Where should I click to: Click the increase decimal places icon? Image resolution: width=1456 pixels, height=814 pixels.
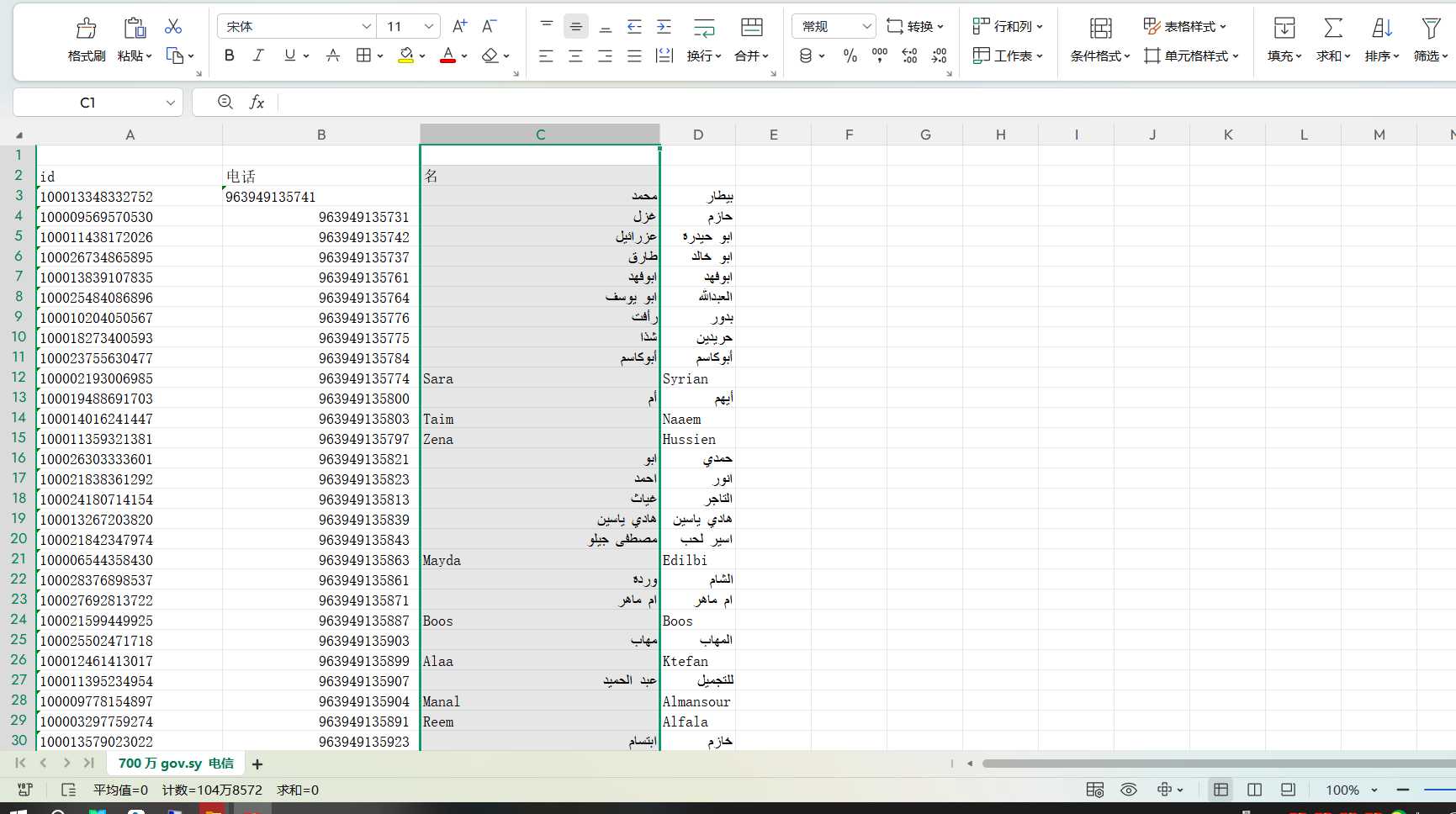tap(909, 55)
